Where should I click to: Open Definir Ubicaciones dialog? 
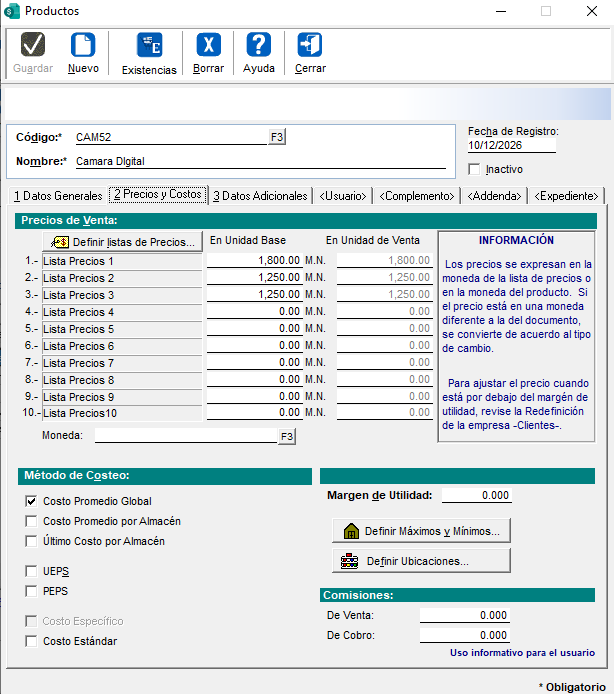[x=421, y=561]
